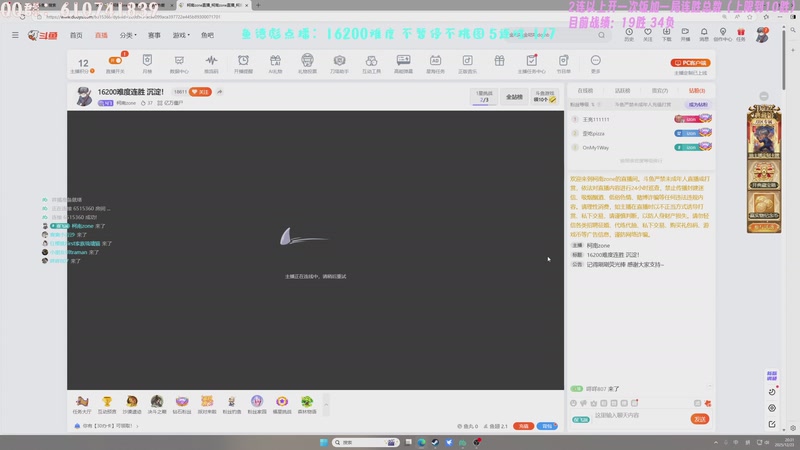Expand the 游戏 dropdown menu

(x=181, y=35)
